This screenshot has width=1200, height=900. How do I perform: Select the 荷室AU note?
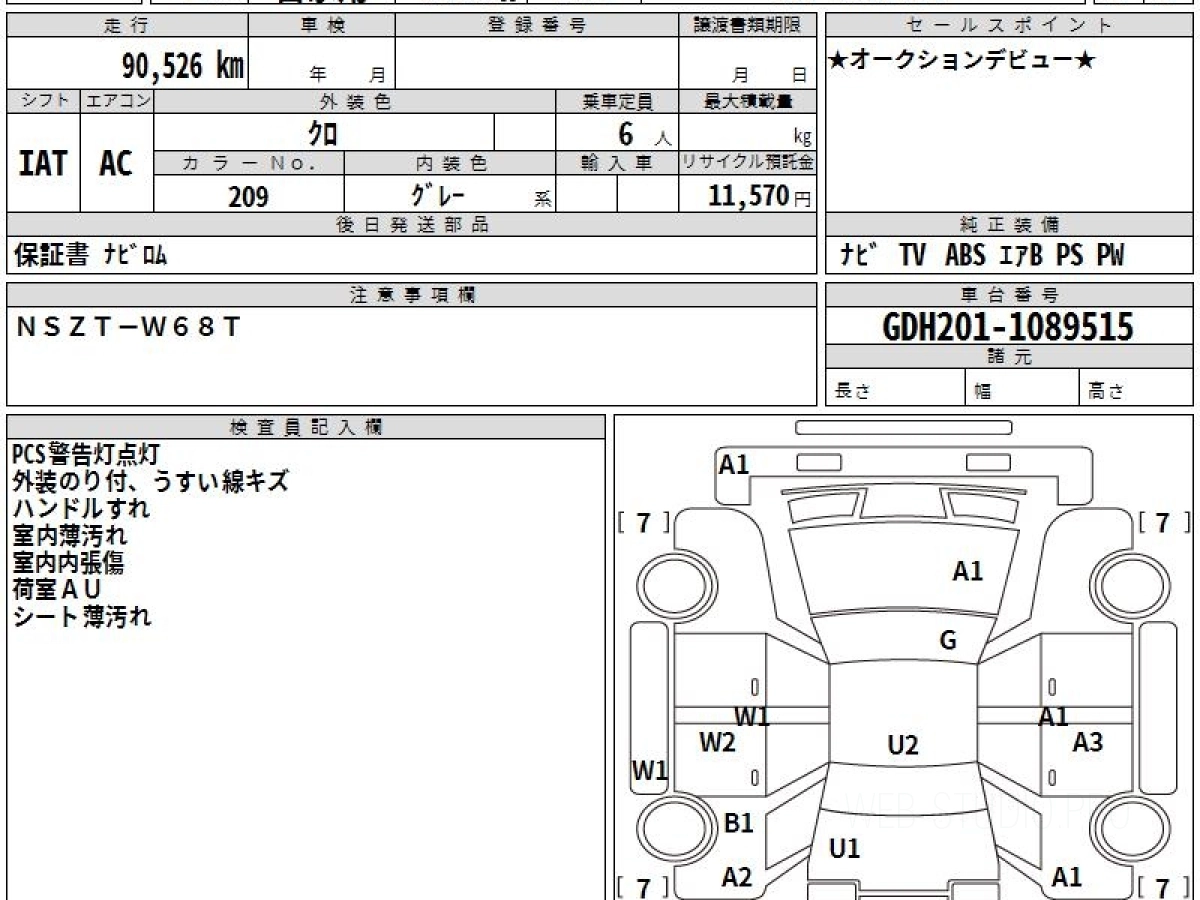[57, 589]
